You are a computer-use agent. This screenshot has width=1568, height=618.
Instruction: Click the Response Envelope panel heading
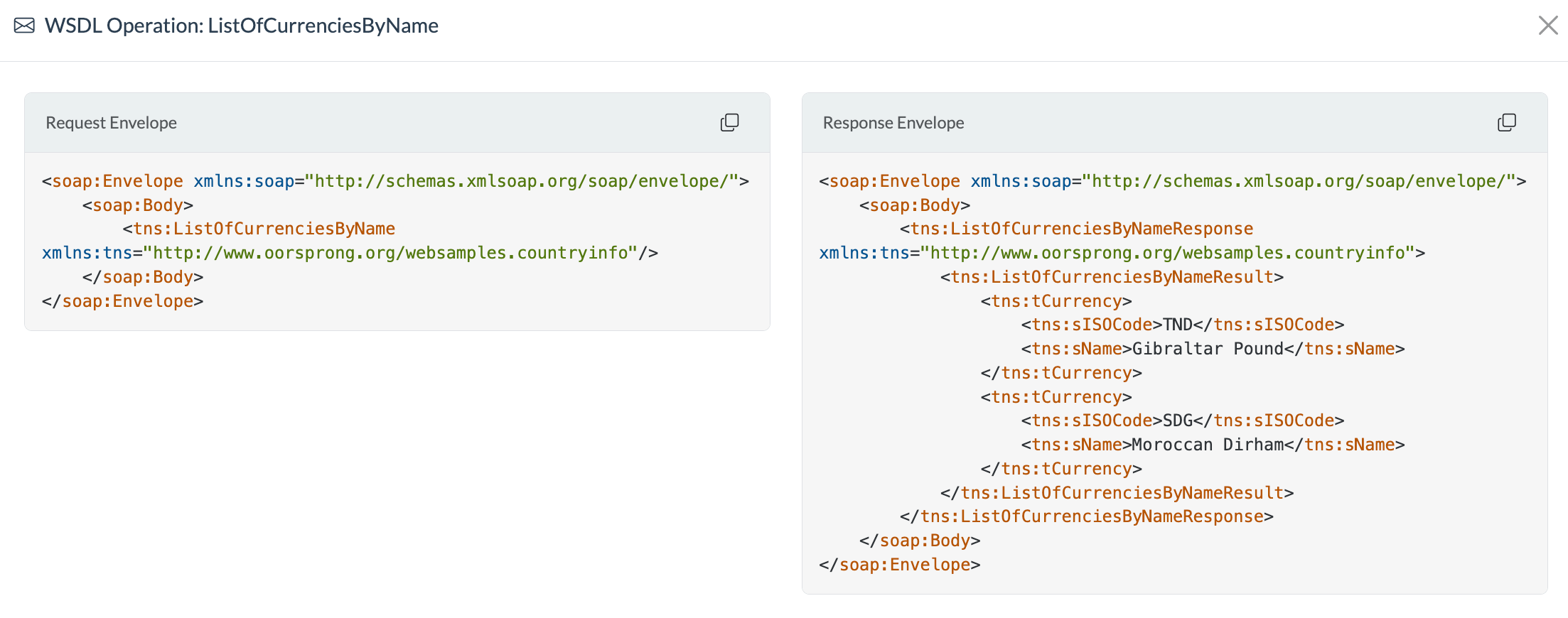pyautogui.click(x=893, y=123)
